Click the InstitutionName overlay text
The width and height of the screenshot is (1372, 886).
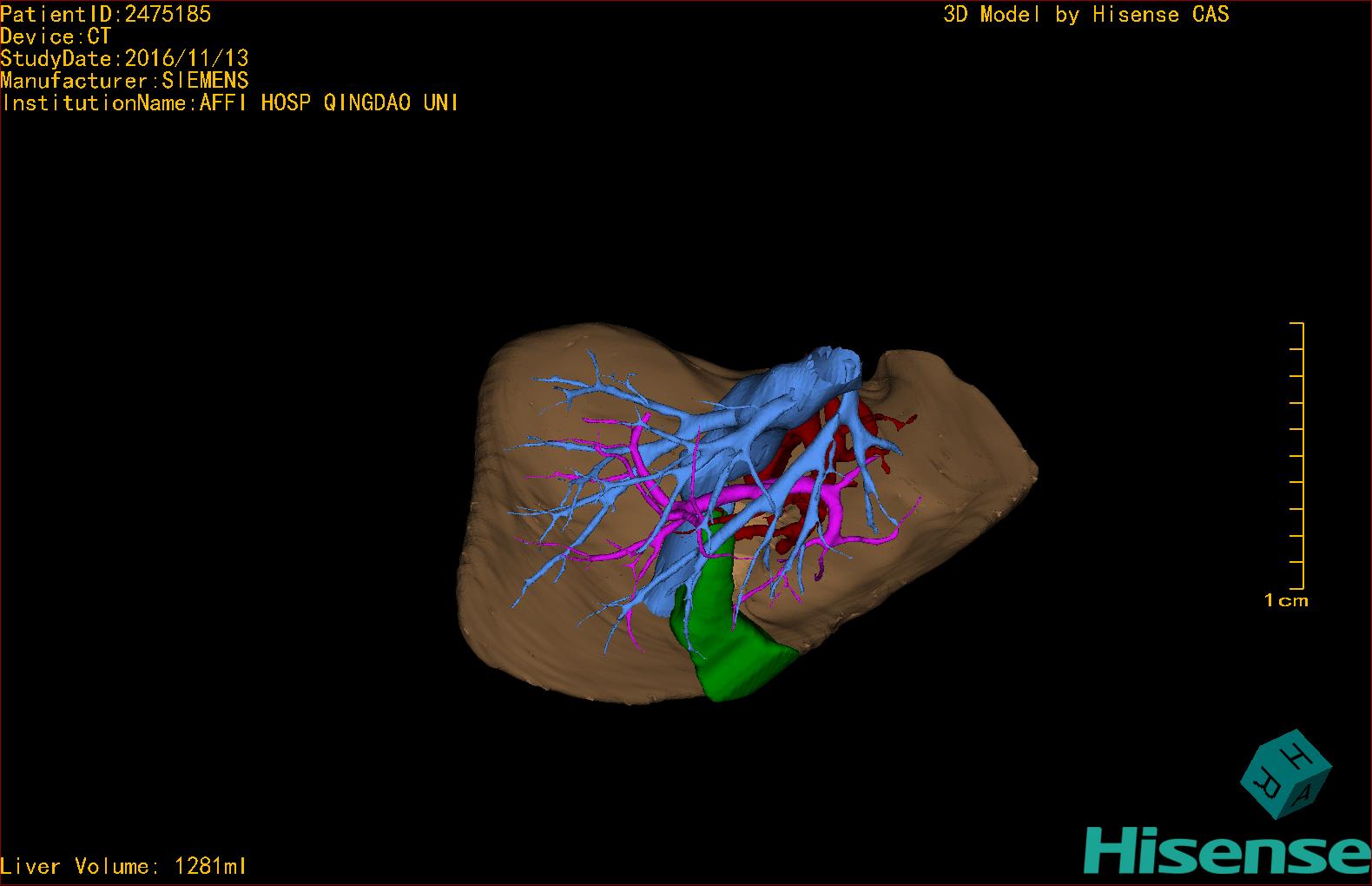click(x=230, y=103)
